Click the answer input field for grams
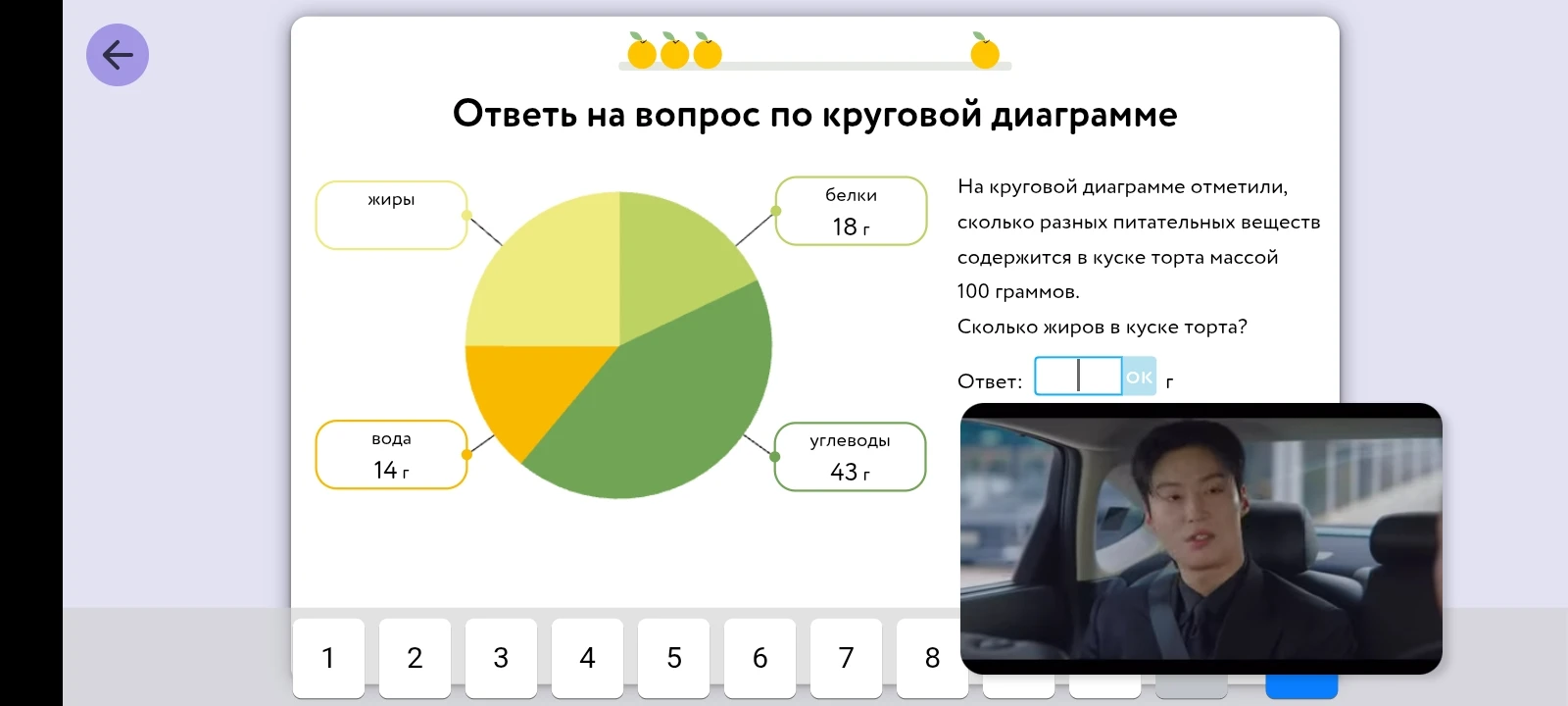 [1078, 376]
